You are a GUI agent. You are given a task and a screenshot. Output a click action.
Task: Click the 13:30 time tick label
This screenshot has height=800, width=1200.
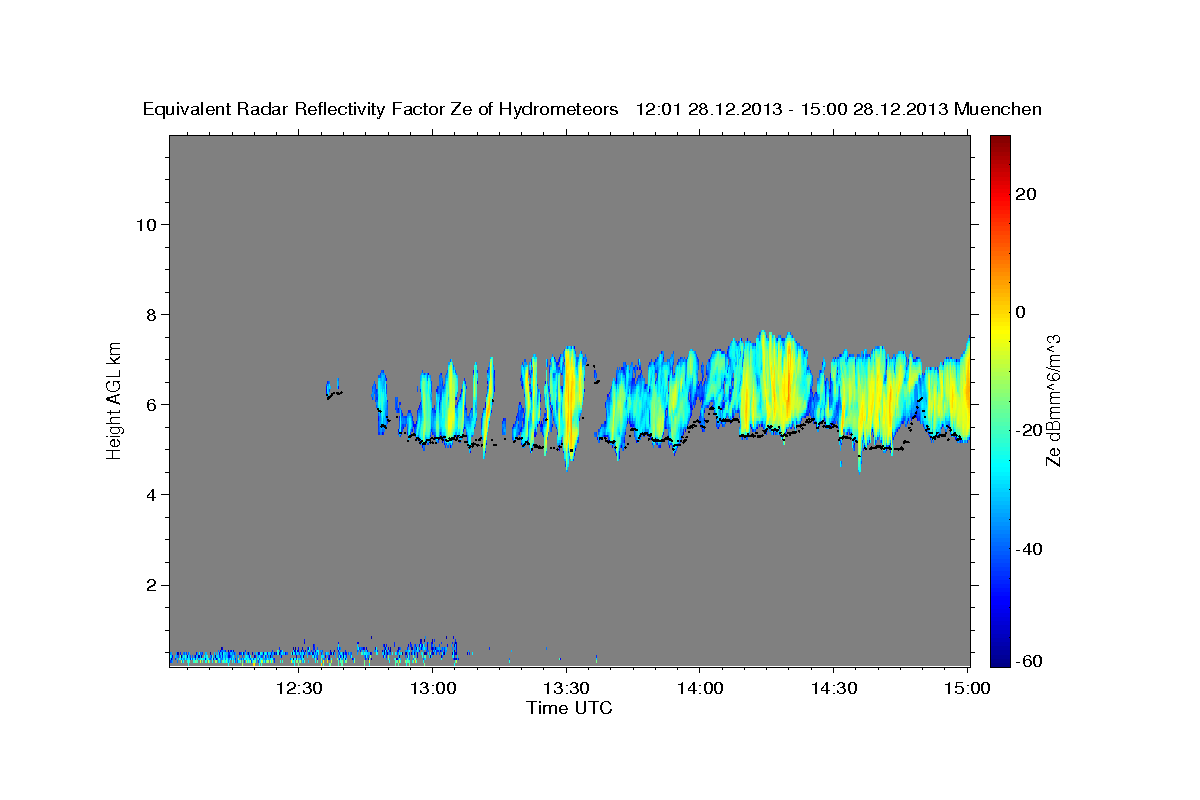pyautogui.click(x=566, y=688)
